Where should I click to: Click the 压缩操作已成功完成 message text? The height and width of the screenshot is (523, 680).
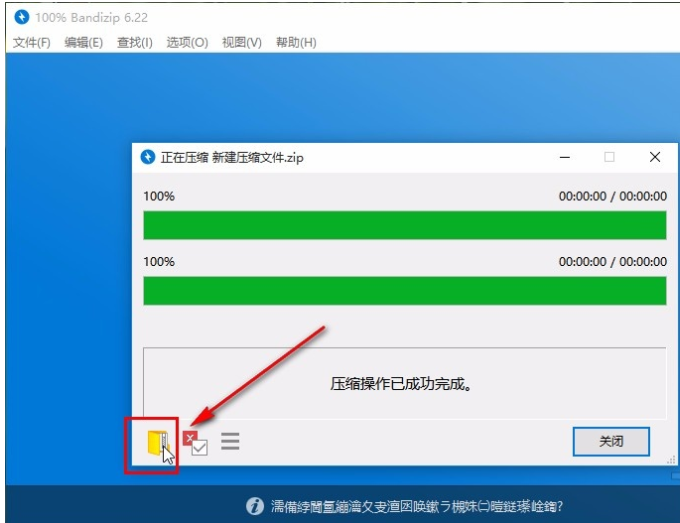401,384
